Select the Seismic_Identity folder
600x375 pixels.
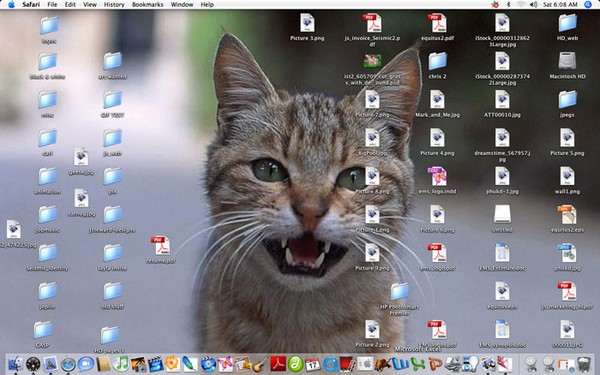[x=47, y=253]
